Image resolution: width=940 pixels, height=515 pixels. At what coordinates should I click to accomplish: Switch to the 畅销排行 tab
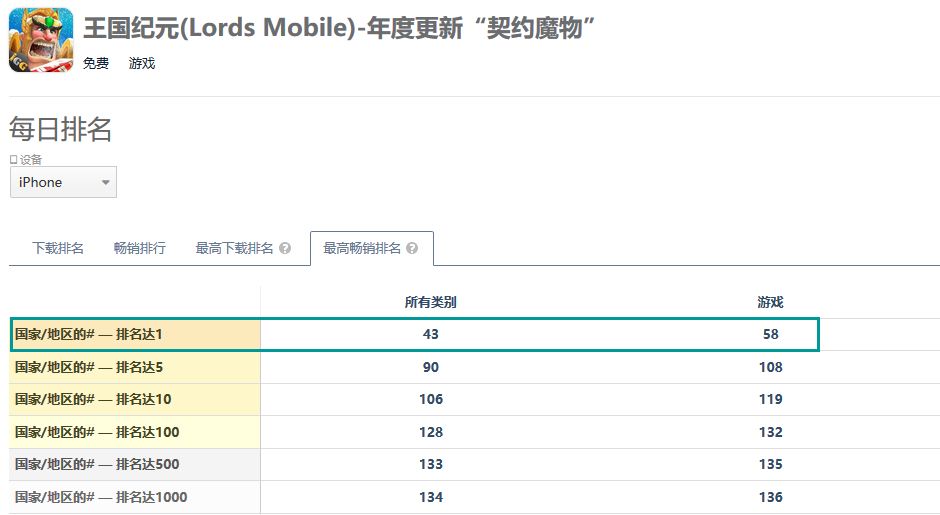pyautogui.click(x=140, y=249)
